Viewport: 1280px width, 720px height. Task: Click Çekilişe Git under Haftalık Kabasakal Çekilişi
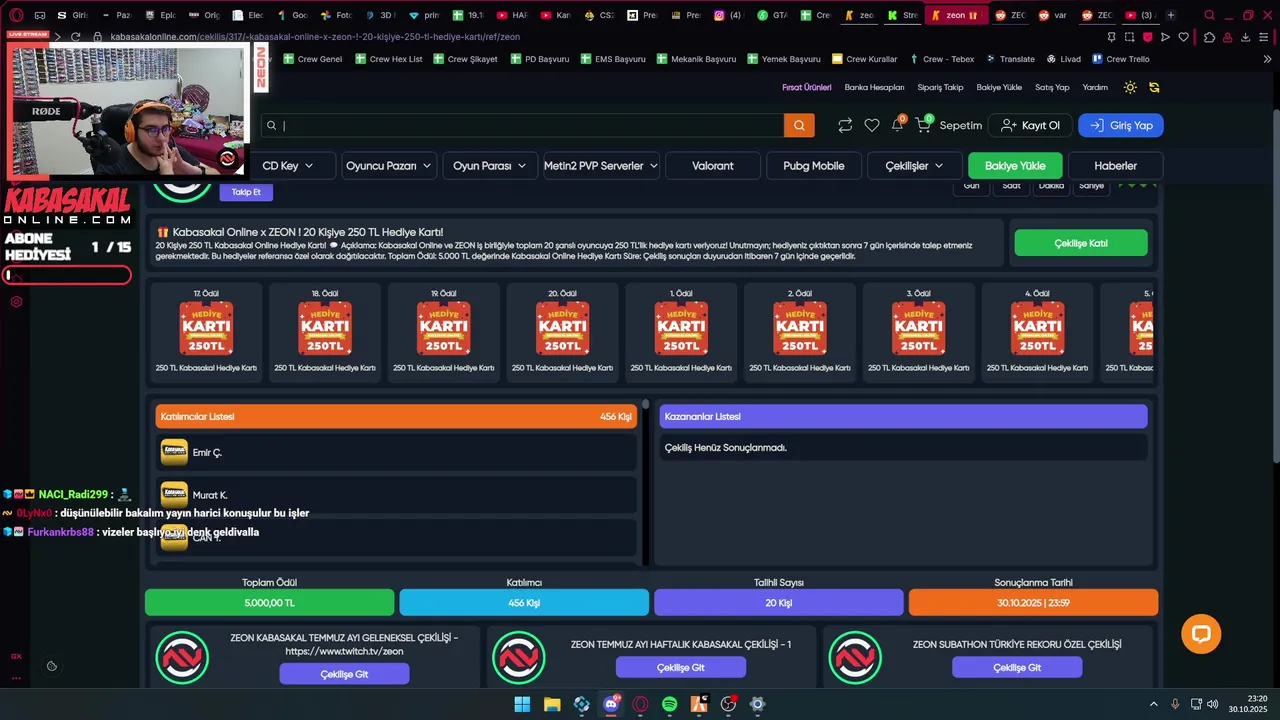click(681, 667)
